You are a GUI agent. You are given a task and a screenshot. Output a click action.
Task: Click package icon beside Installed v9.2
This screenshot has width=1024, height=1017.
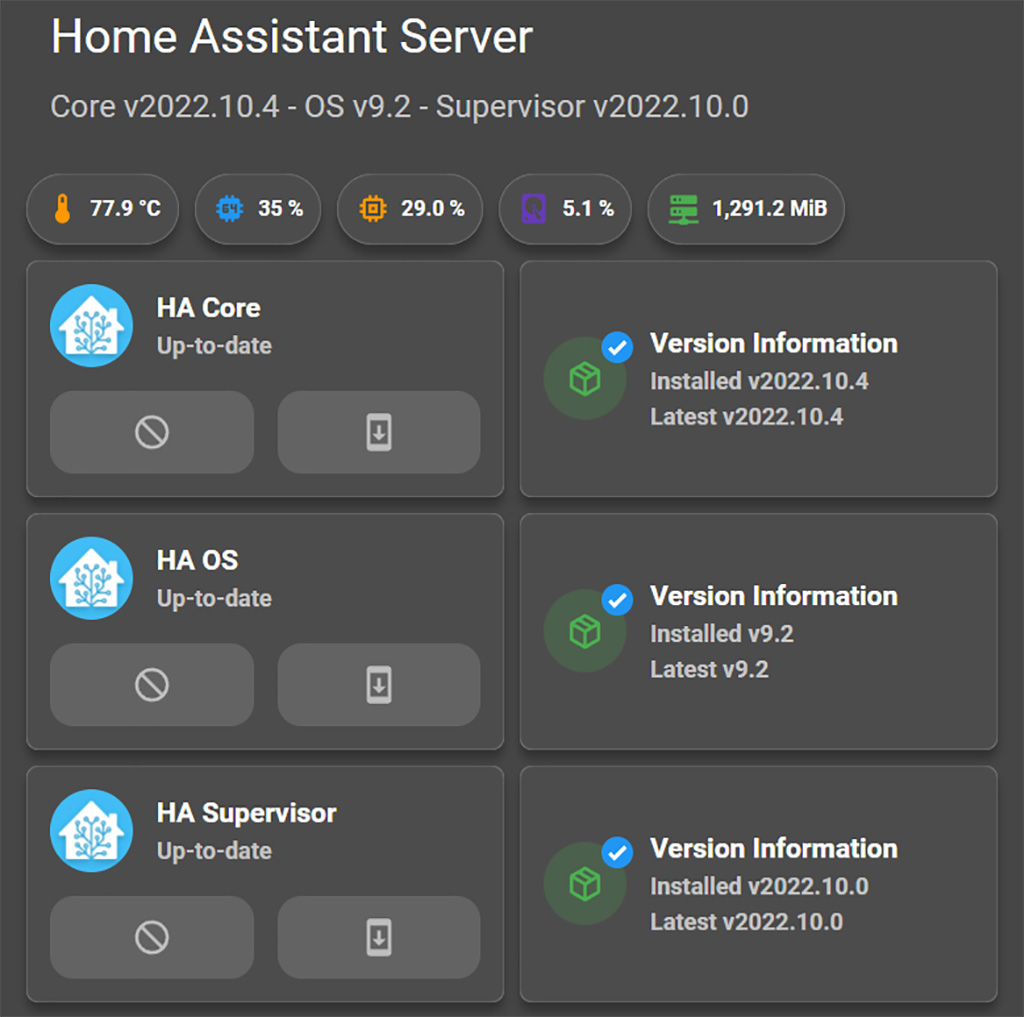[584, 632]
